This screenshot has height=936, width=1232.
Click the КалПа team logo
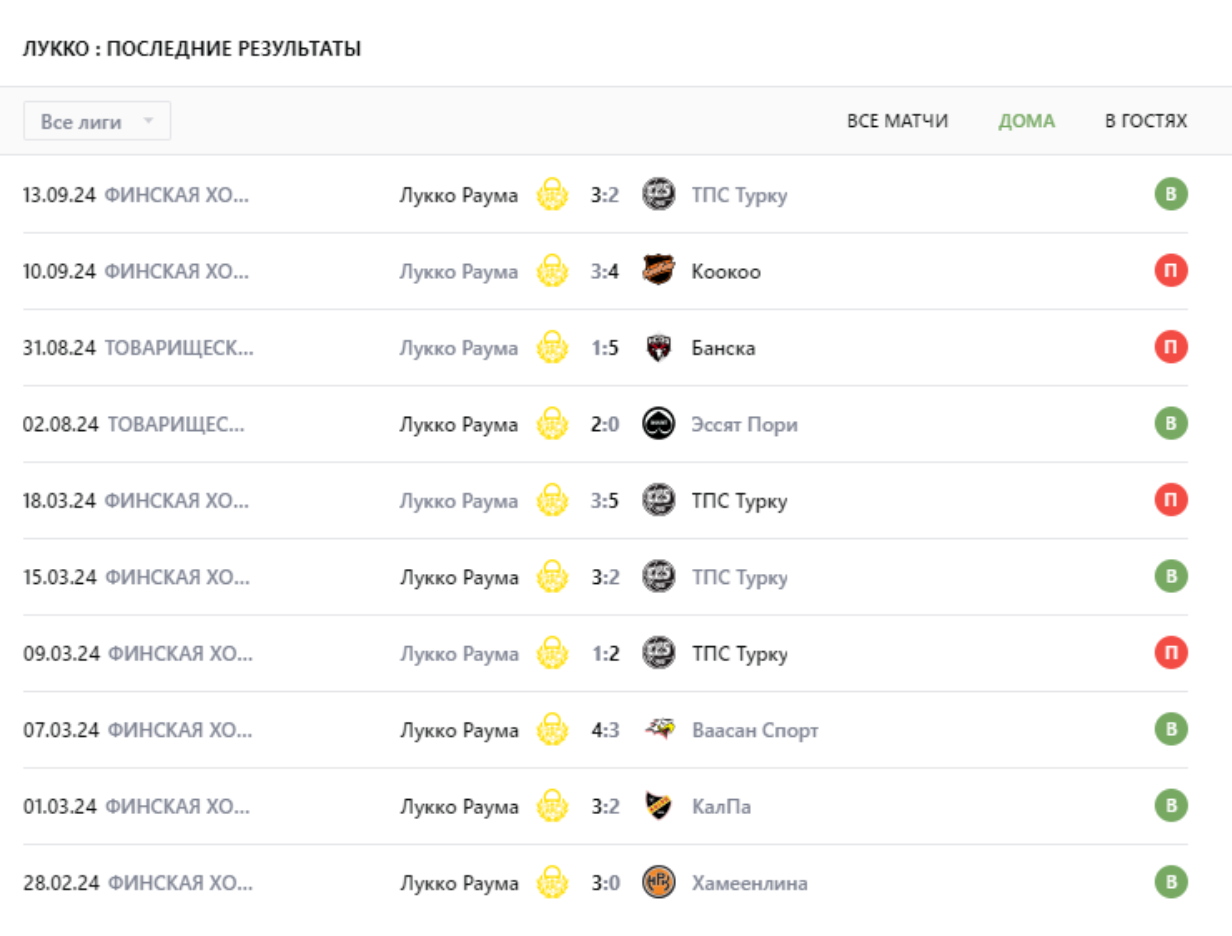coord(658,806)
